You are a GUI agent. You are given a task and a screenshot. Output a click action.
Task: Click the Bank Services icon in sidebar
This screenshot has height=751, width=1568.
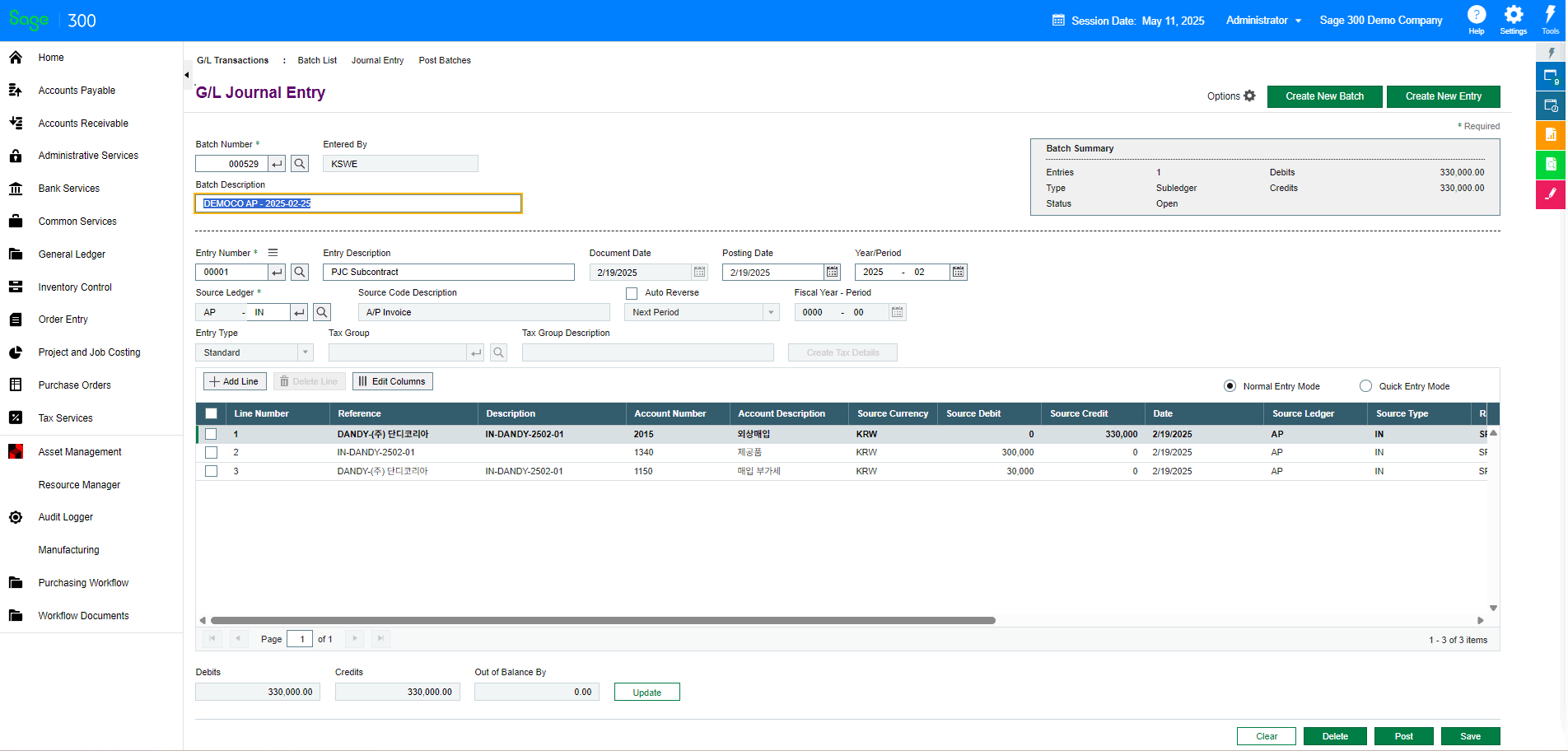(x=16, y=189)
